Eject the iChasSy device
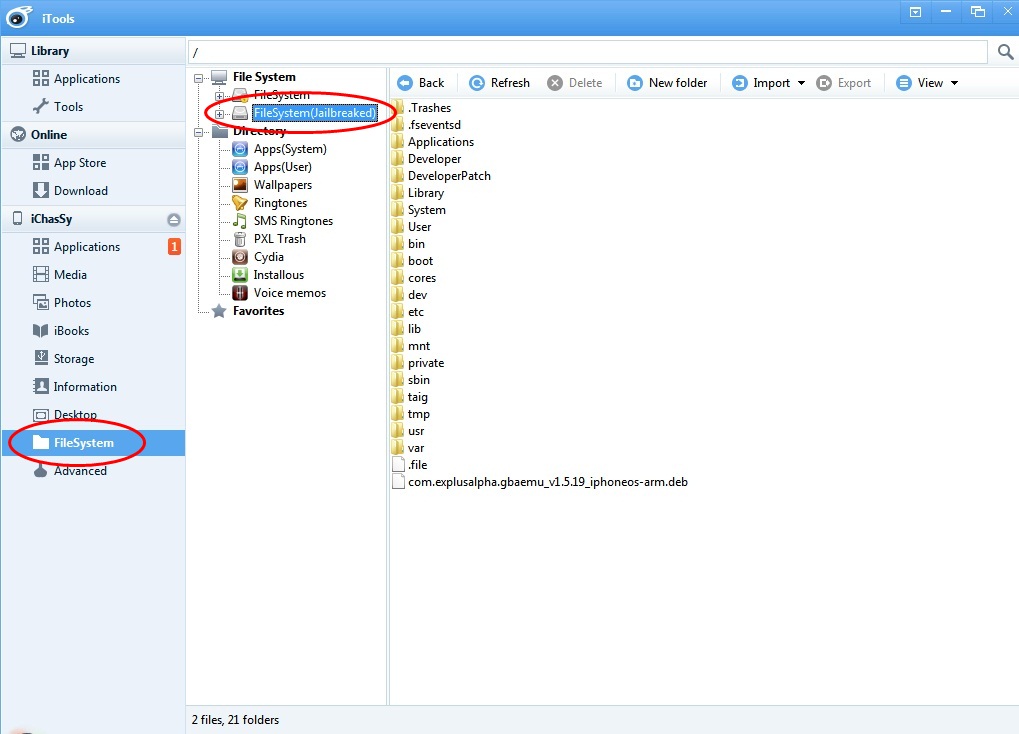This screenshot has height=734, width=1019. 174,220
